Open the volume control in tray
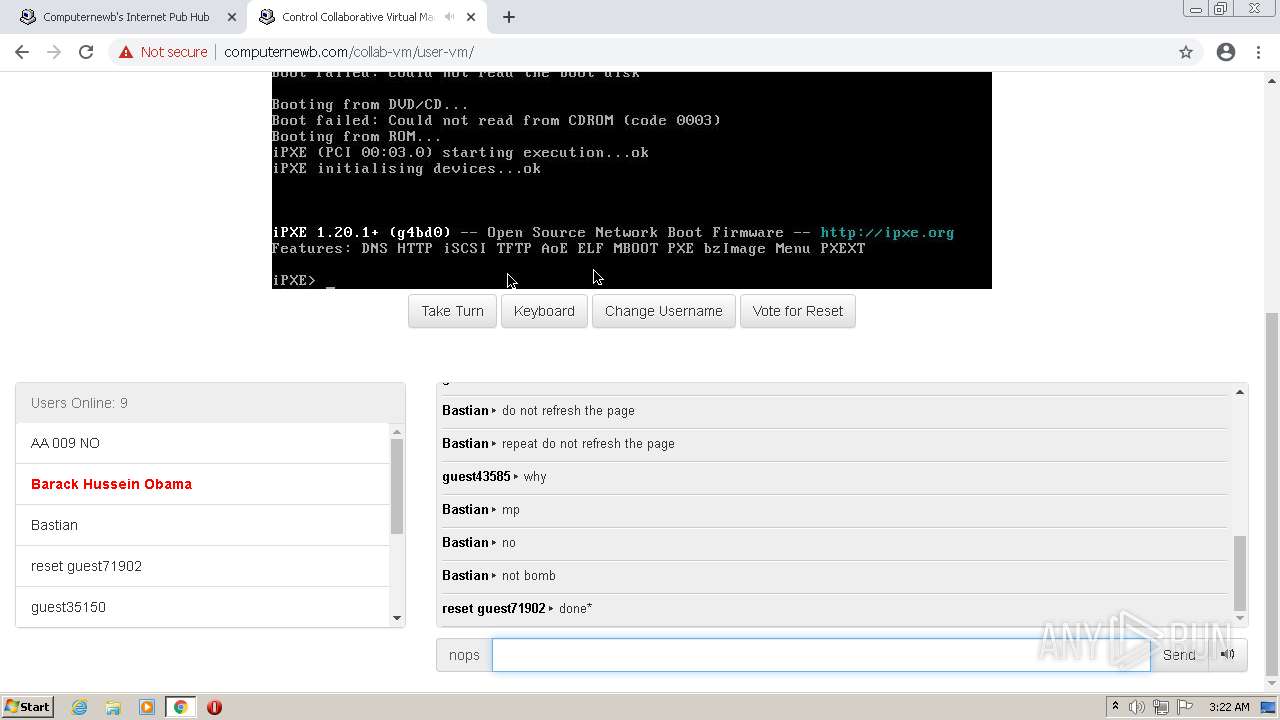The height and width of the screenshot is (720, 1280). click(x=1137, y=707)
